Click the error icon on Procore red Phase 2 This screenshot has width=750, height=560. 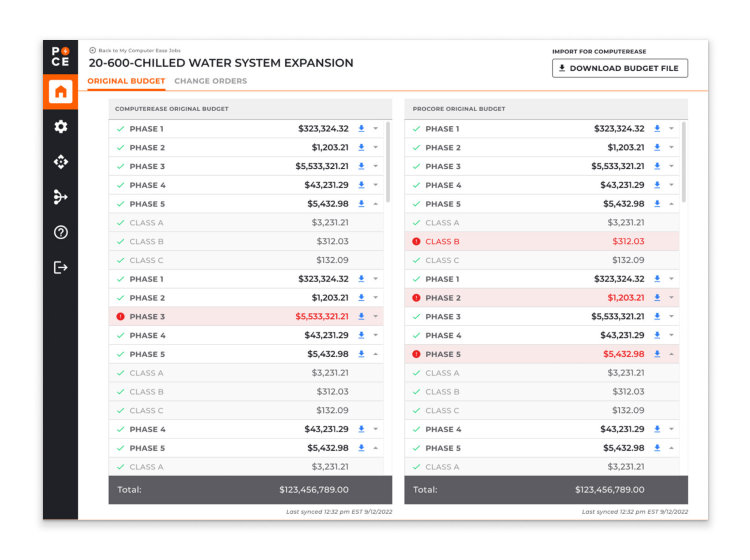[416, 297]
